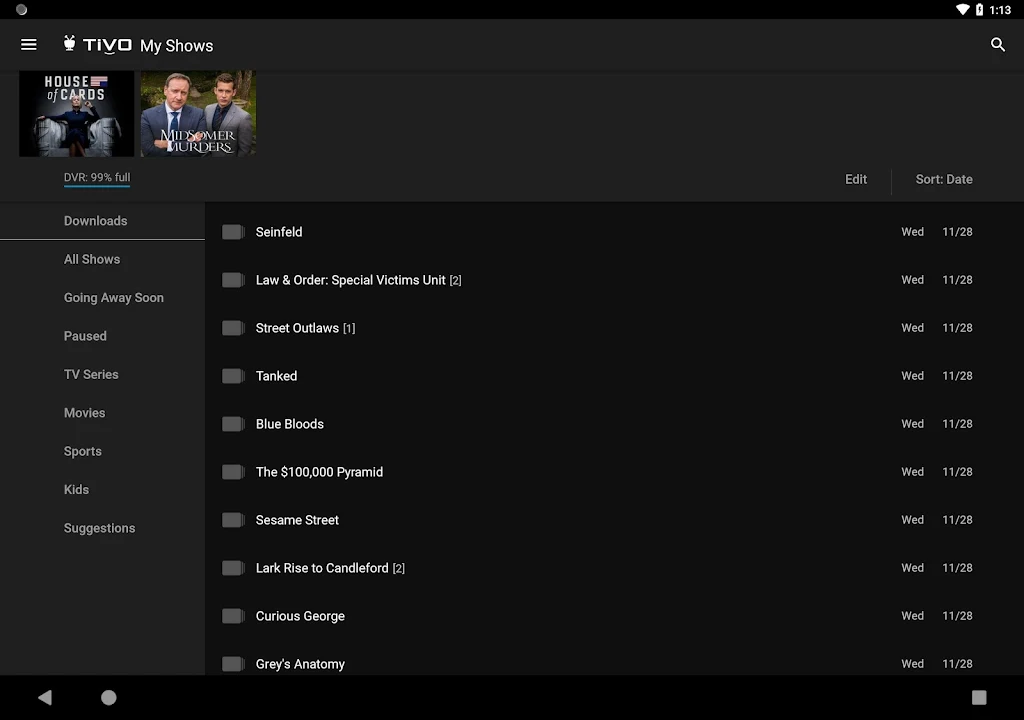Tap the folder icon next to Tanked
Screen dimensions: 1024x720
(233, 376)
